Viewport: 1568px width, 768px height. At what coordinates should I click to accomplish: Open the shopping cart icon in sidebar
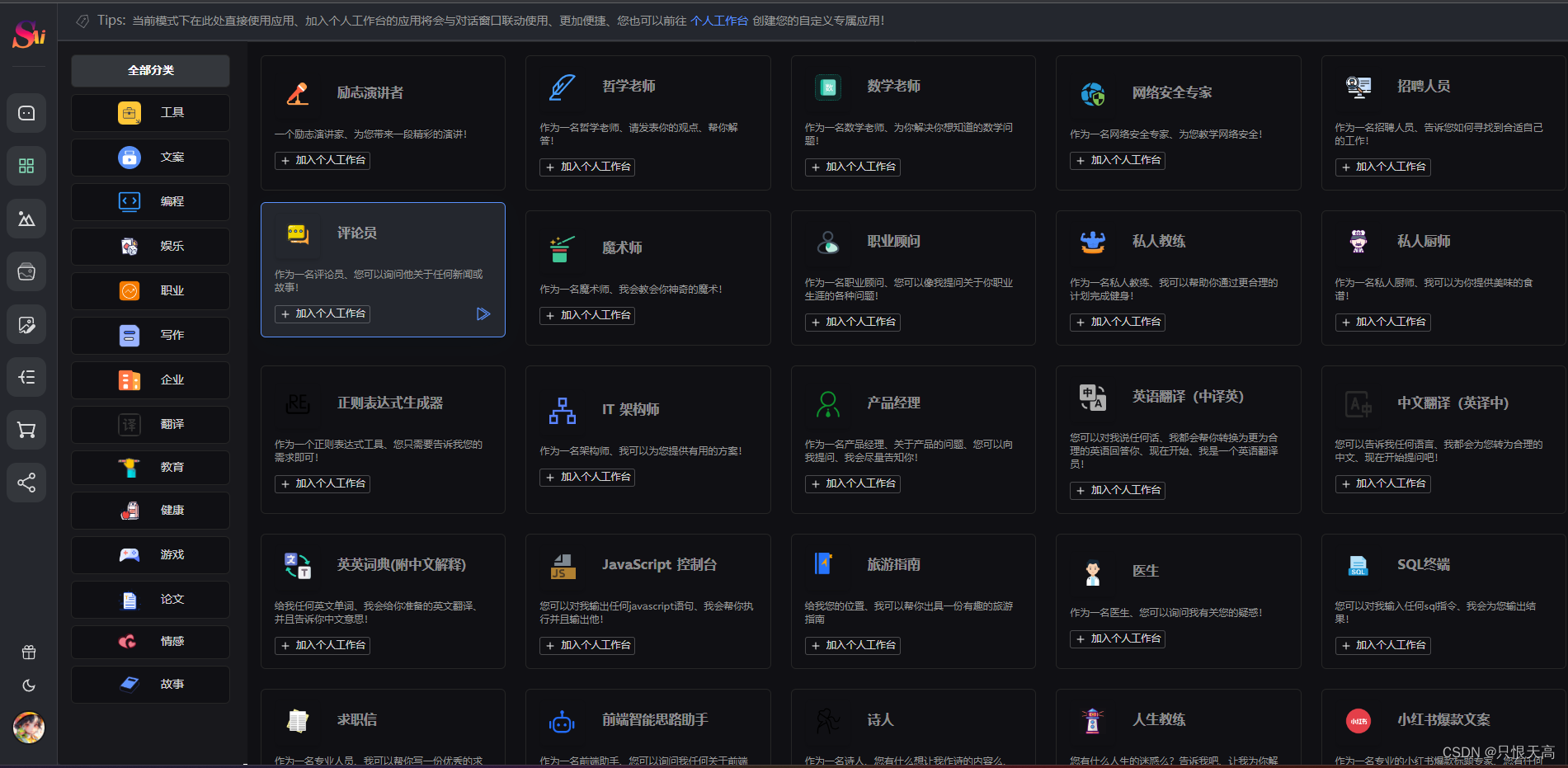[26, 430]
